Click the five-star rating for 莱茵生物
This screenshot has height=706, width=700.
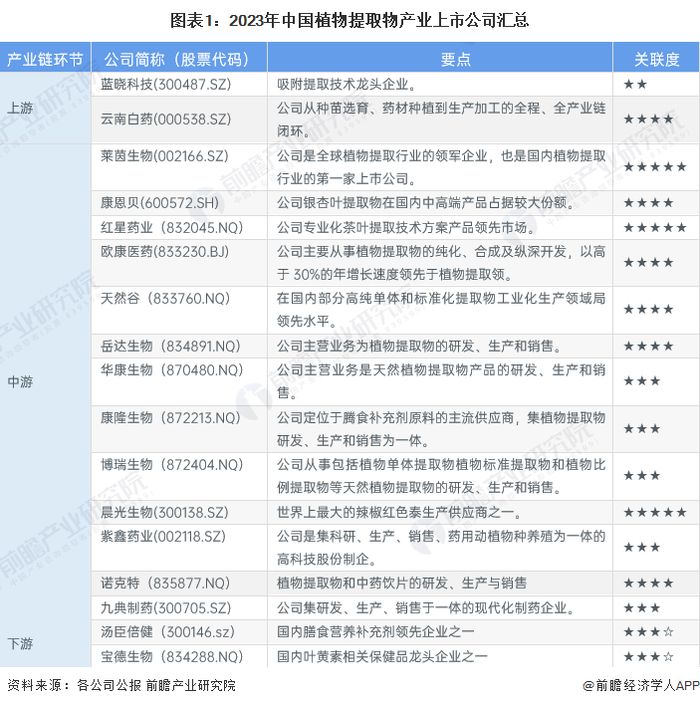pos(655,167)
